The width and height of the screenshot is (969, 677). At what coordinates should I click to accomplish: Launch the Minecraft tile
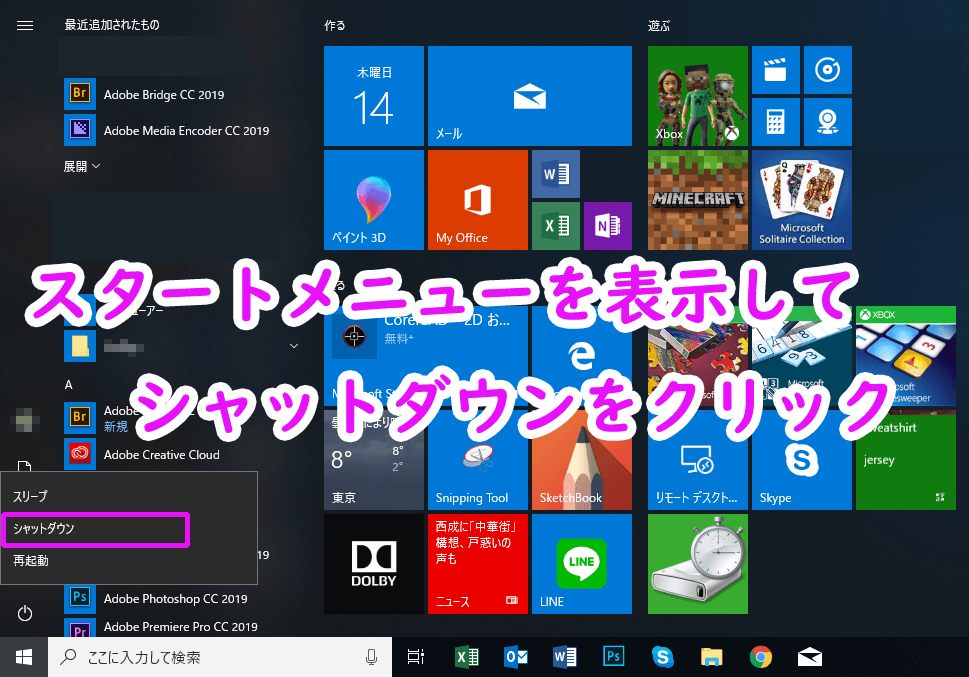pyautogui.click(x=698, y=200)
